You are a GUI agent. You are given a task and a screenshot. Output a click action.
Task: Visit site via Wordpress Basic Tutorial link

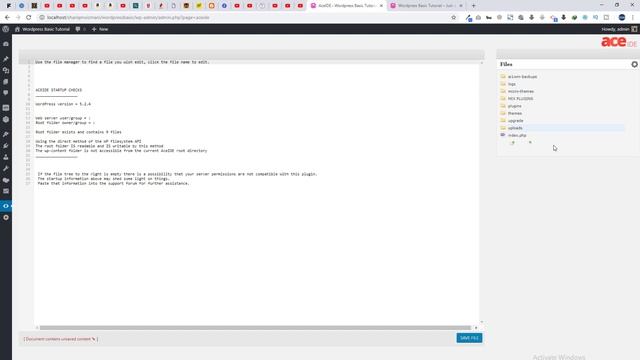[x=42, y=29]
